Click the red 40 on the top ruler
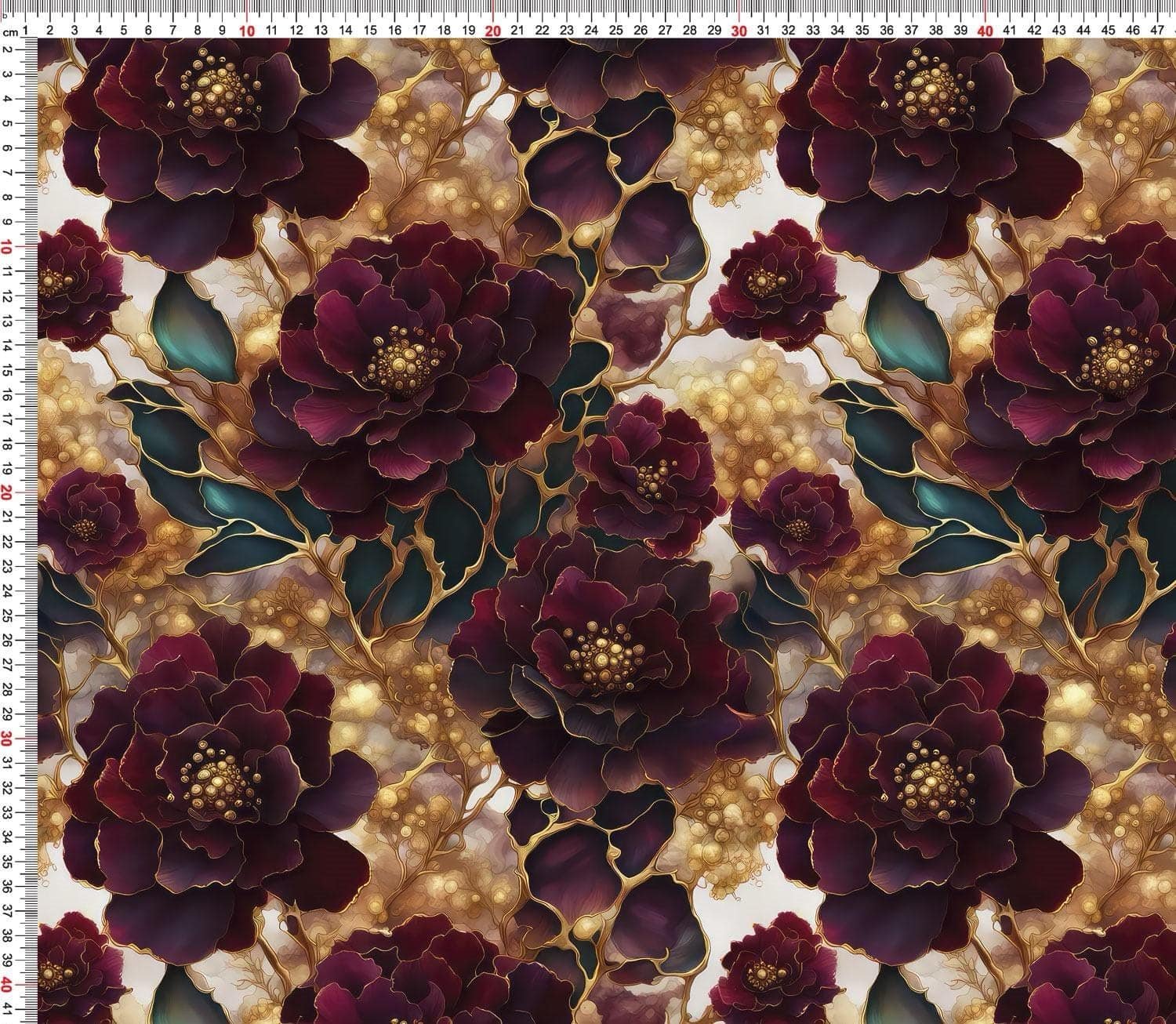The image size is (1176, 1024). (985, 31)
